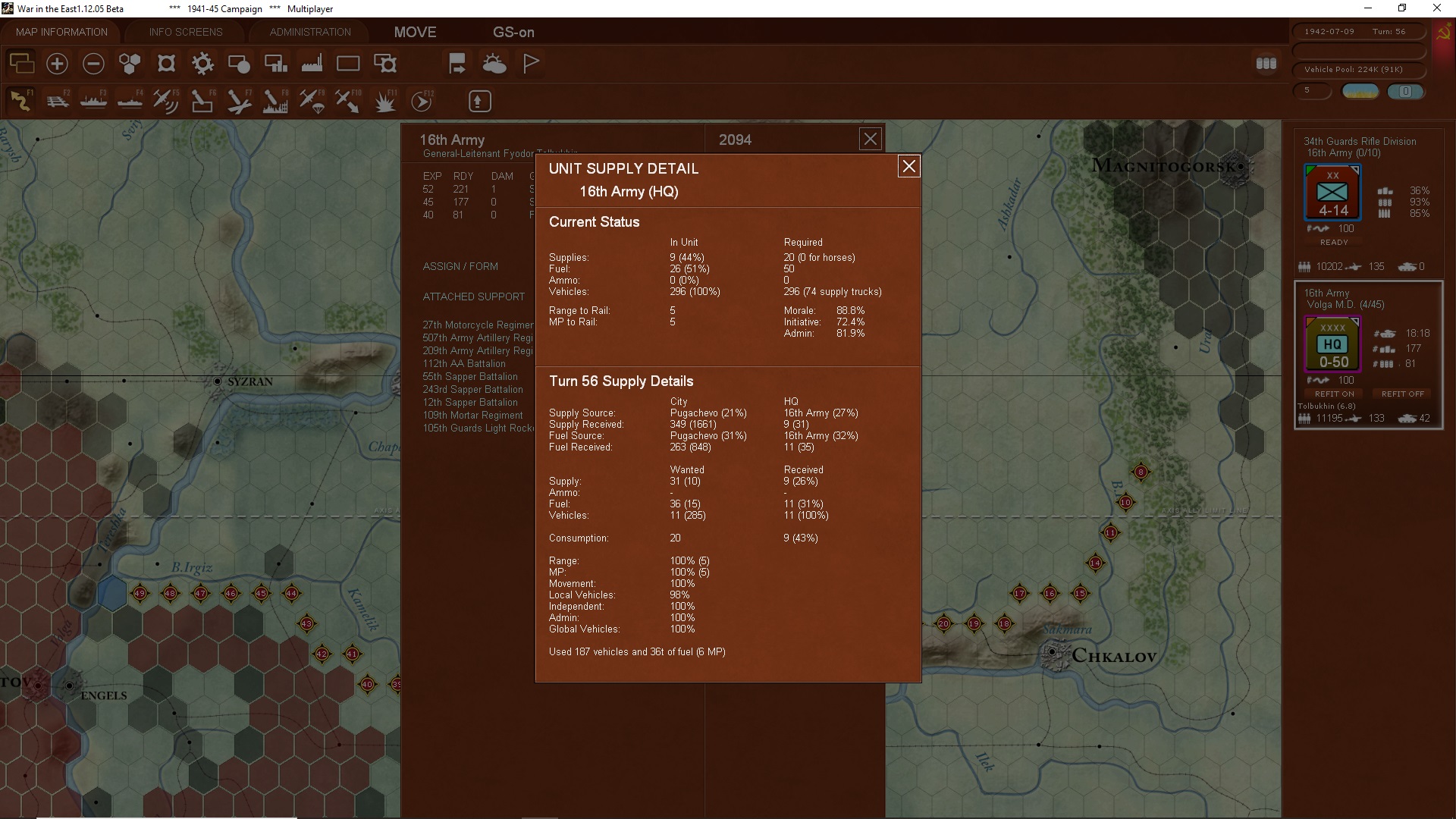This screenshot has width=1456, height=819.
Task: Click the rectangle-with-circle toolbar icon
Action: [x=239, y=64]
